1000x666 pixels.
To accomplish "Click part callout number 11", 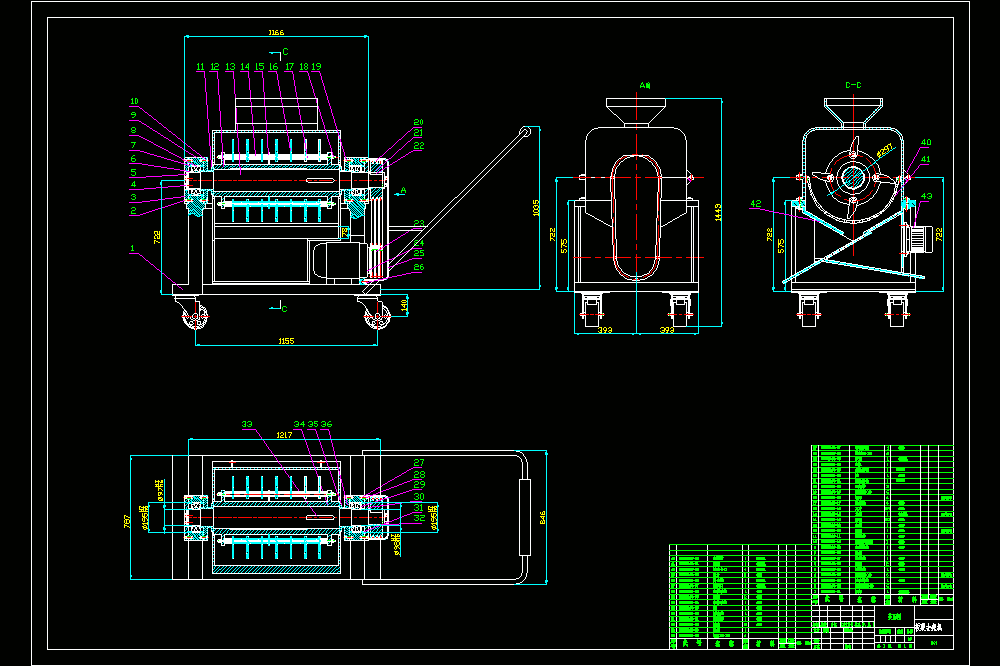I will click(x=200, y=66).
